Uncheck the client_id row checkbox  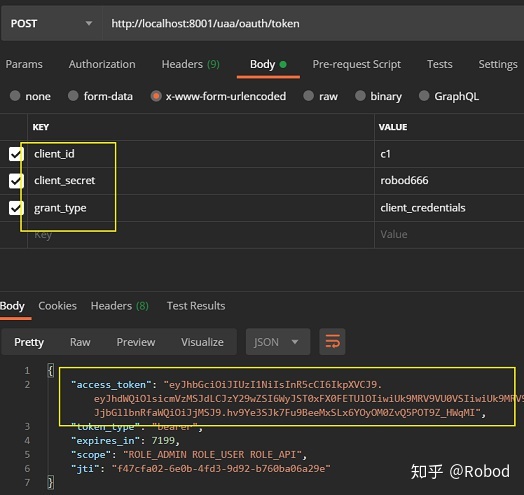point(16,154)
